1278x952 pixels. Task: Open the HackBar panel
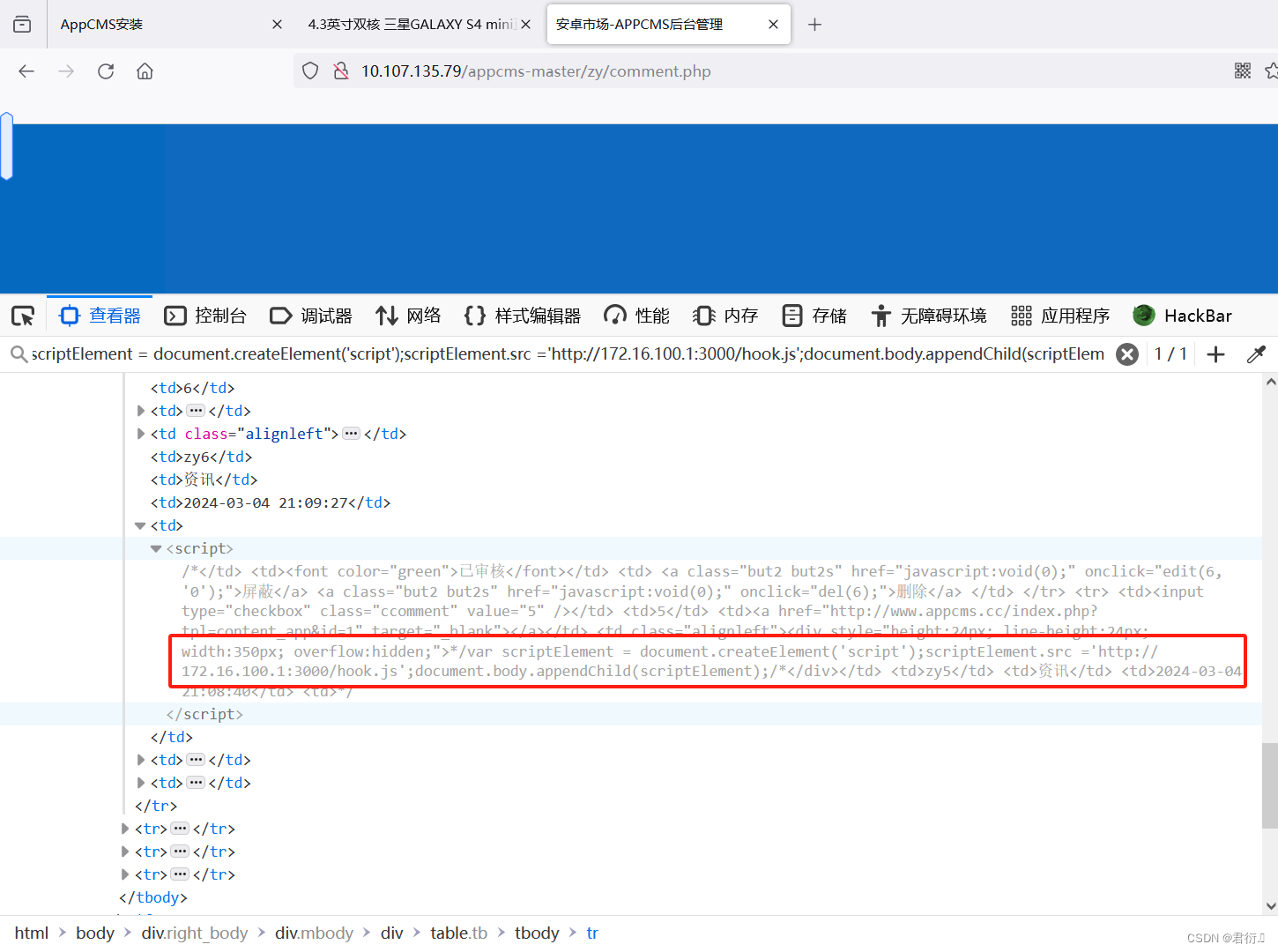click(1183, 316)
